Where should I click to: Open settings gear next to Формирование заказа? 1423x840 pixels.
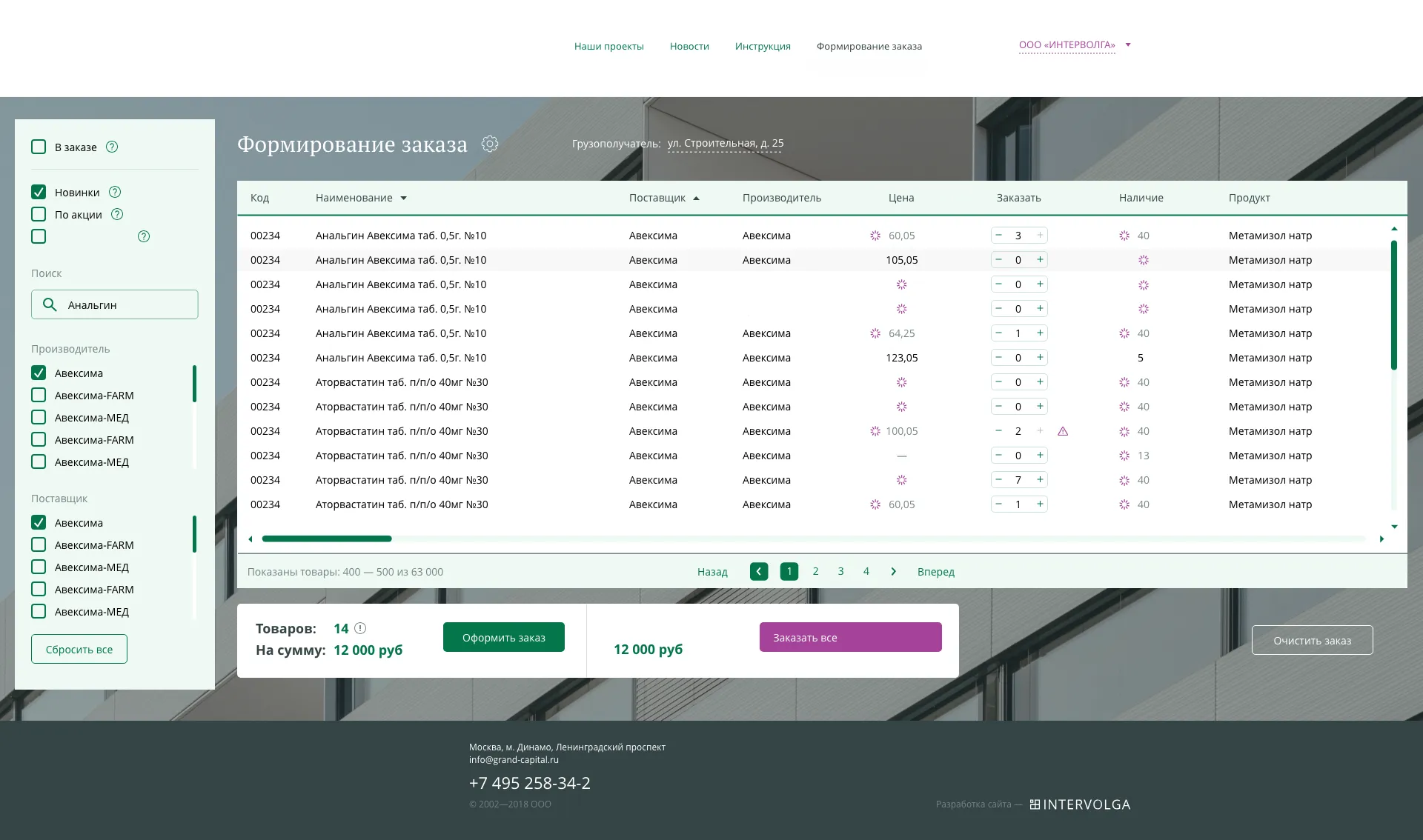tap(490, 144)
